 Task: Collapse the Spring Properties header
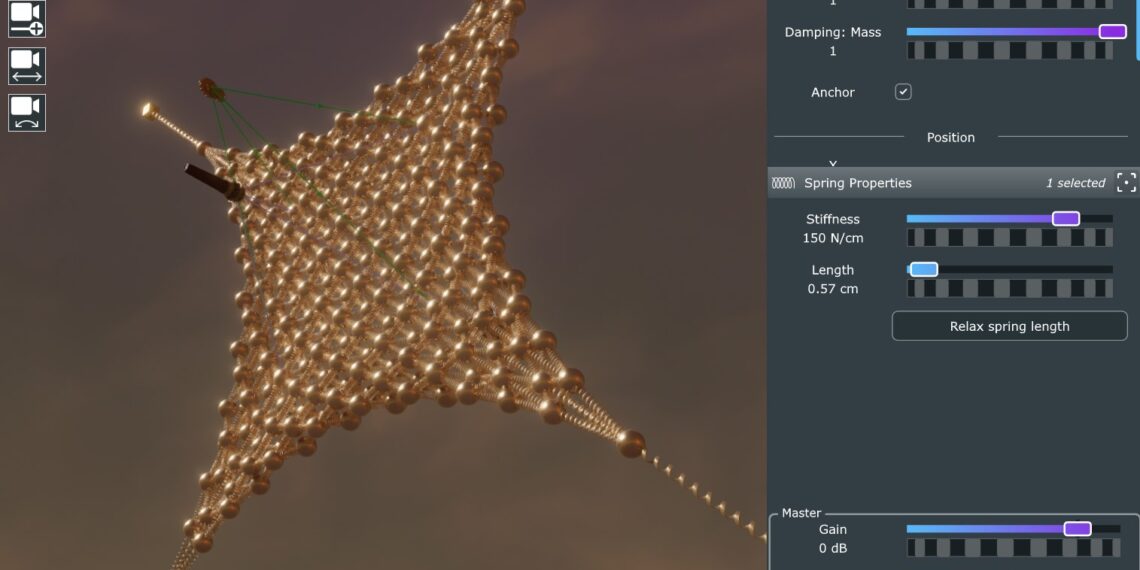click(857, 183)
